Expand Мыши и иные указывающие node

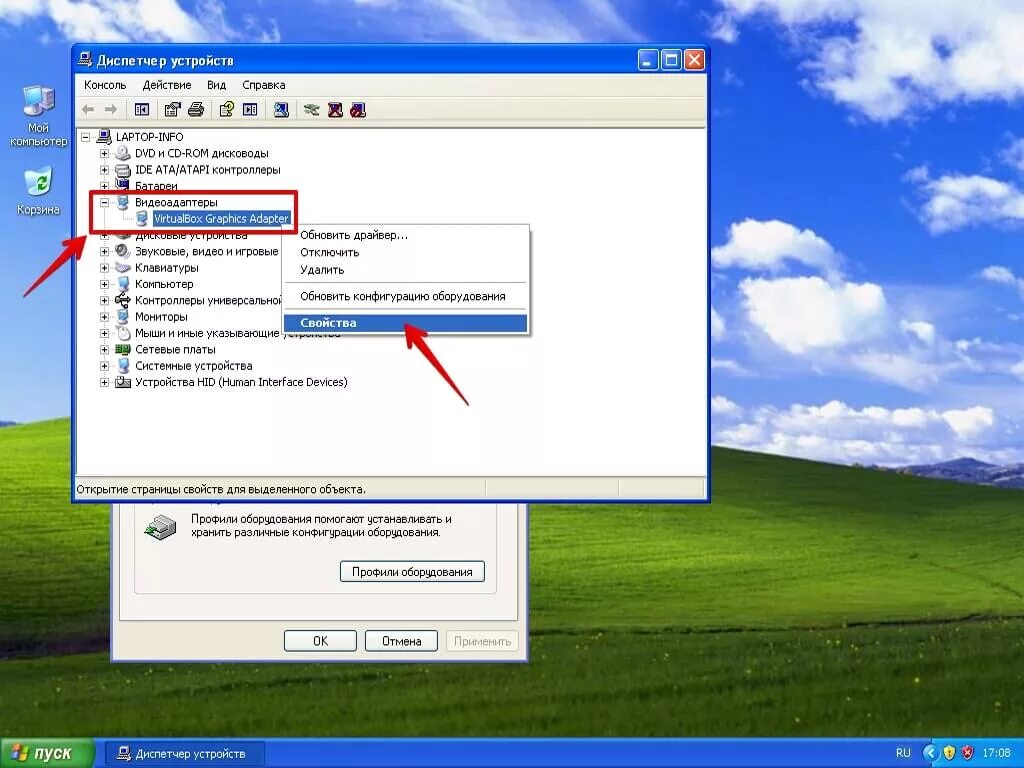click(x=104, y=333)
